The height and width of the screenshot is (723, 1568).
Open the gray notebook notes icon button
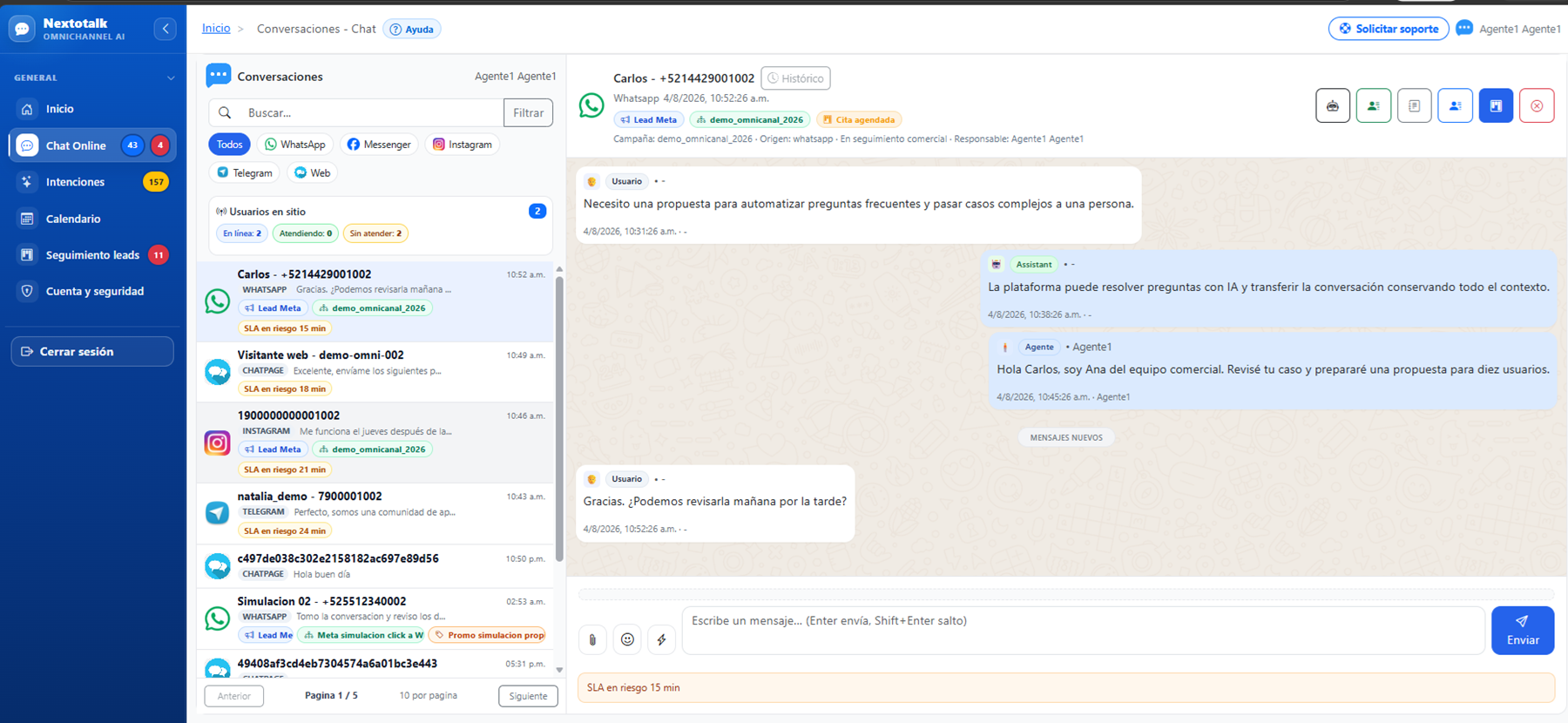pyautogui.click(x=1415, y=105)
